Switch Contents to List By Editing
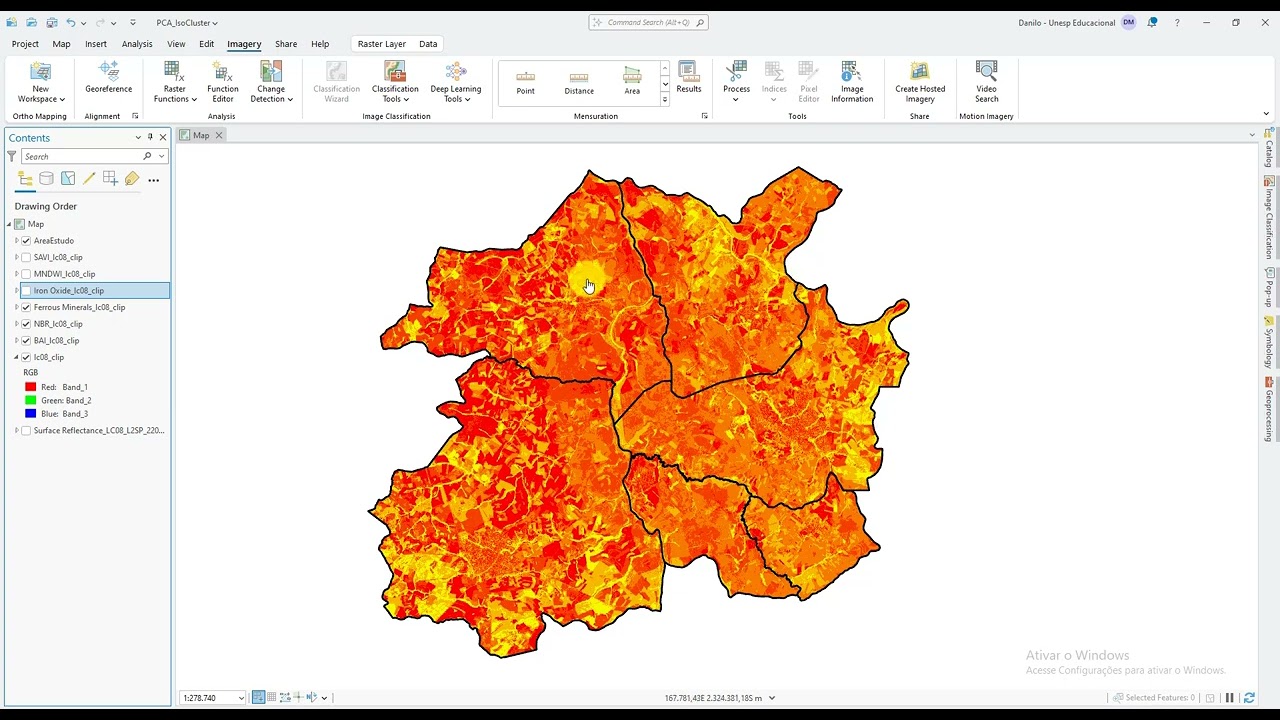This screenshot has height=720, width=1280. [89, 179]
